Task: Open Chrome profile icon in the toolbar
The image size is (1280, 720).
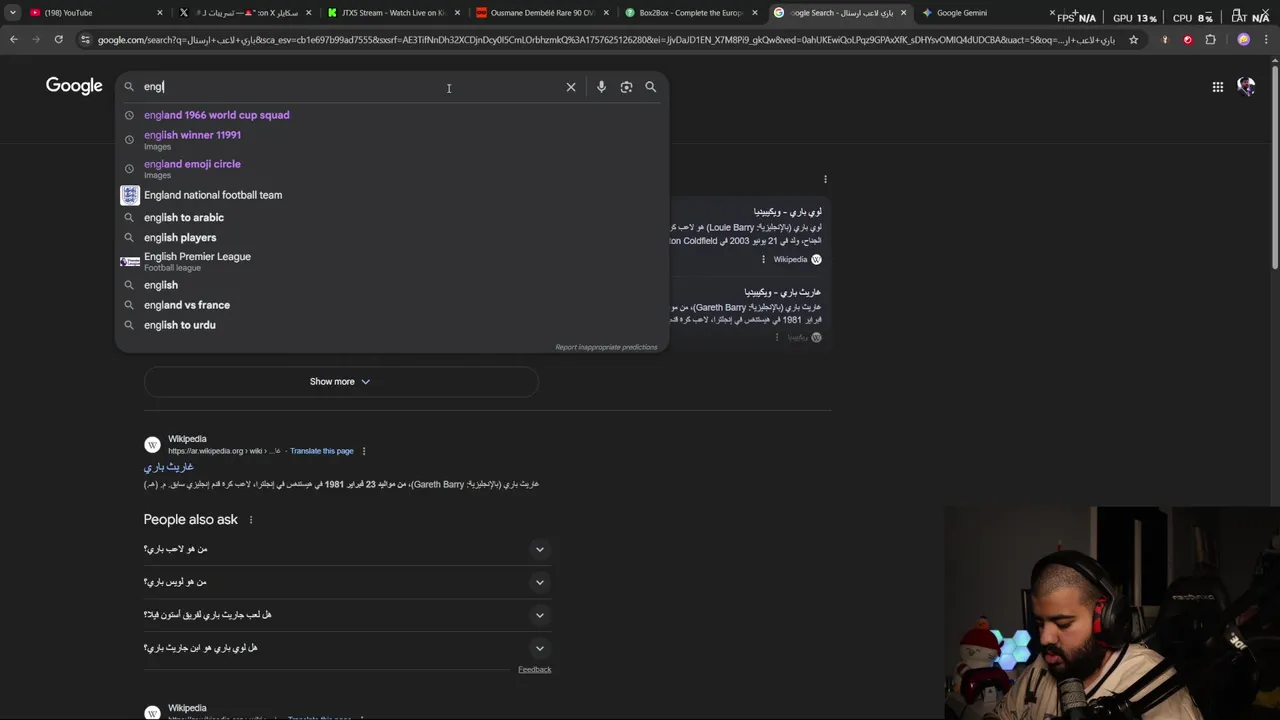Action: (1243, 40)
